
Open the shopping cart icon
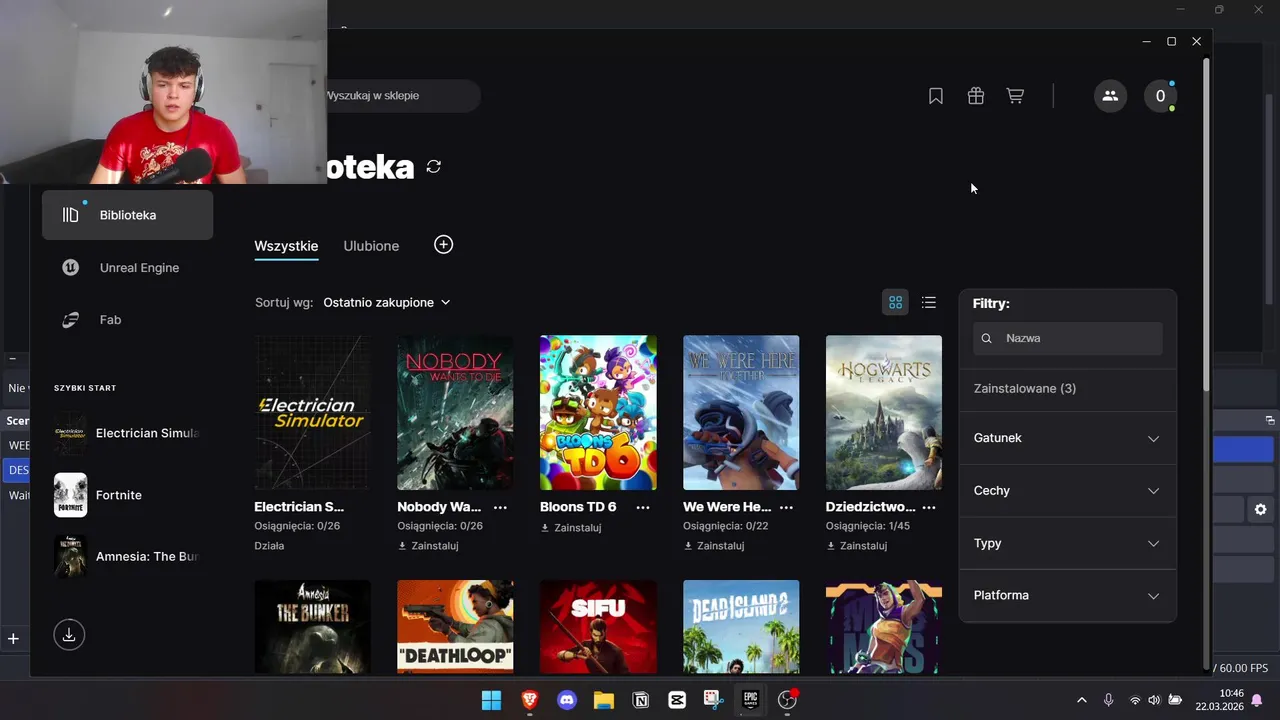1015,96
